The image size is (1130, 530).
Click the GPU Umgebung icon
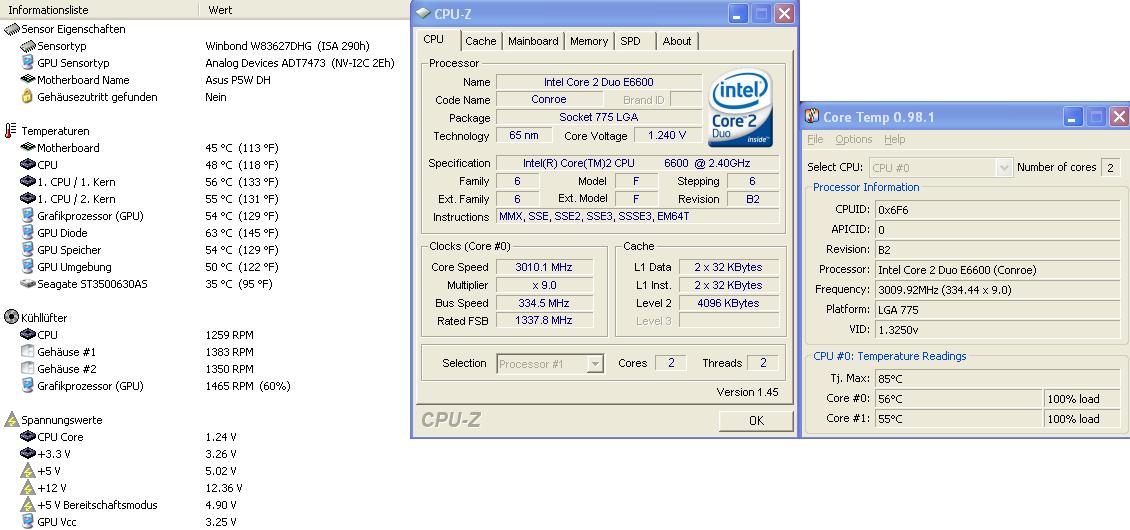click(28, 267)
